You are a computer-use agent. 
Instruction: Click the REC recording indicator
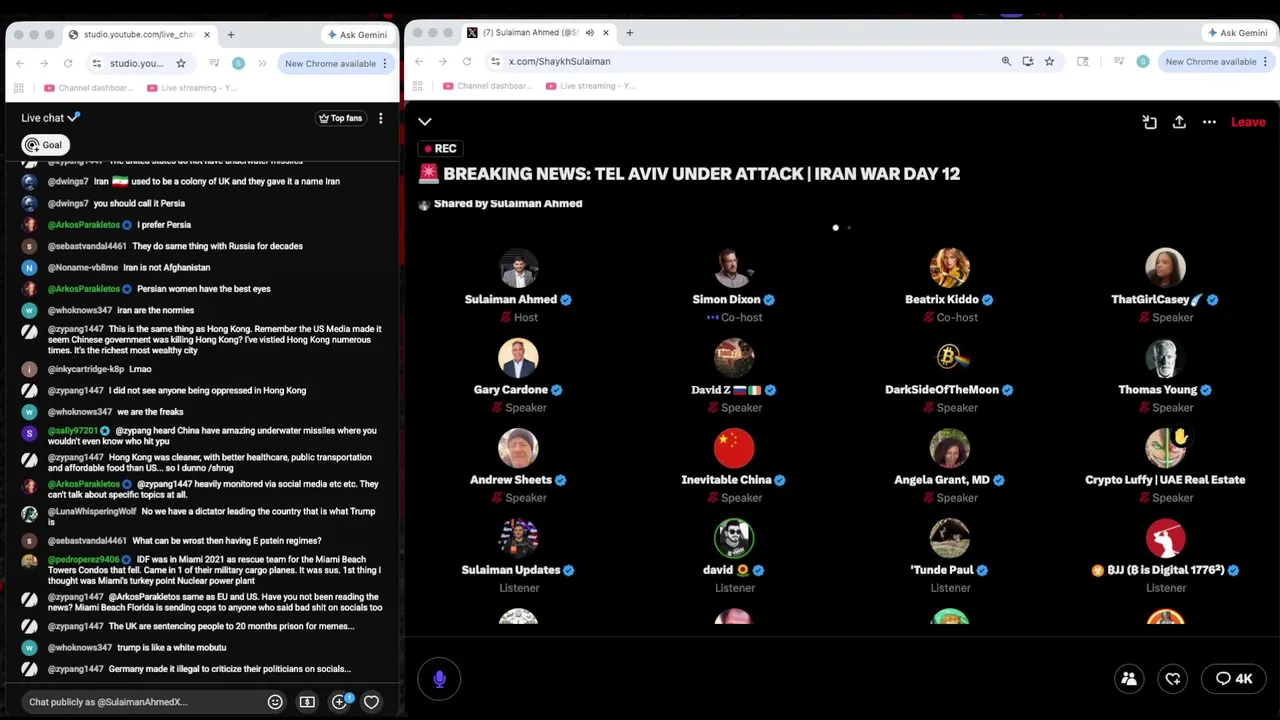438,148
